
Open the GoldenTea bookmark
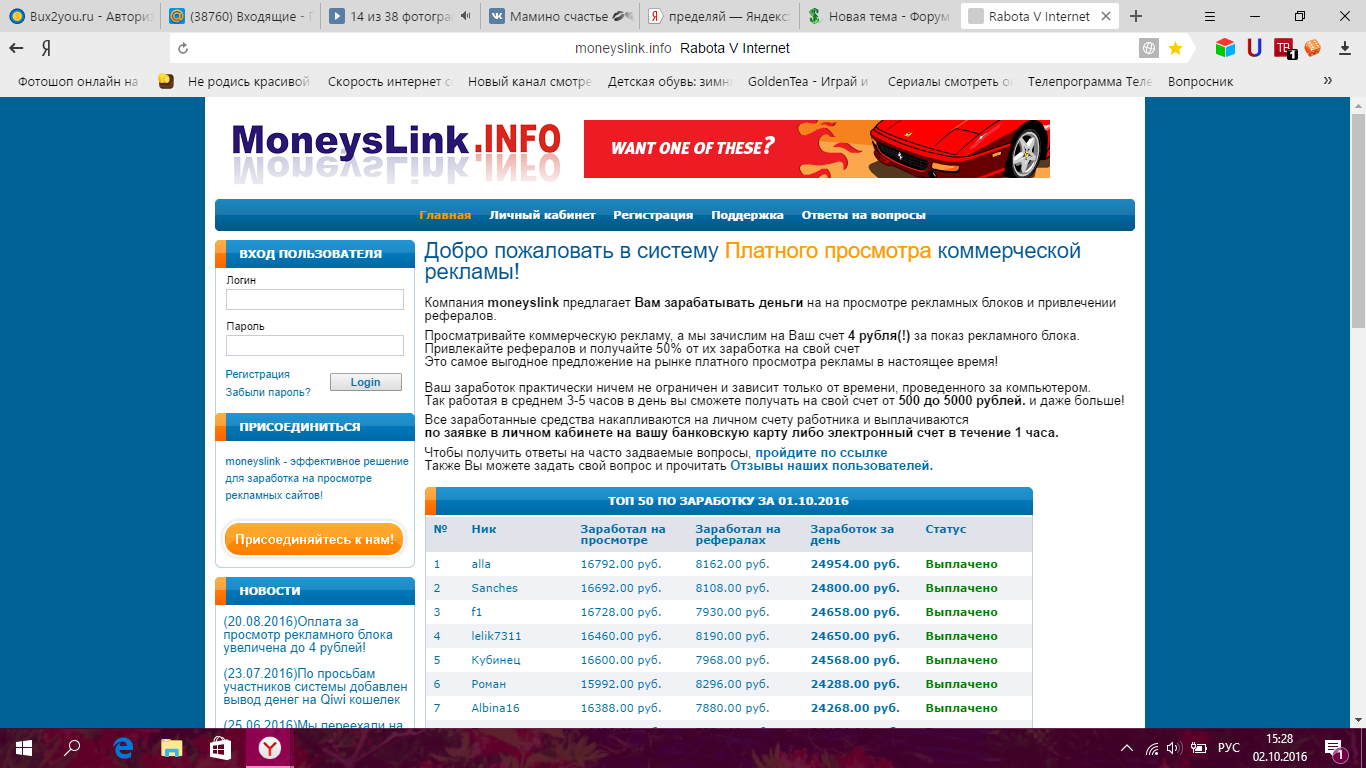pyautogui.click(x=808, y=82)
